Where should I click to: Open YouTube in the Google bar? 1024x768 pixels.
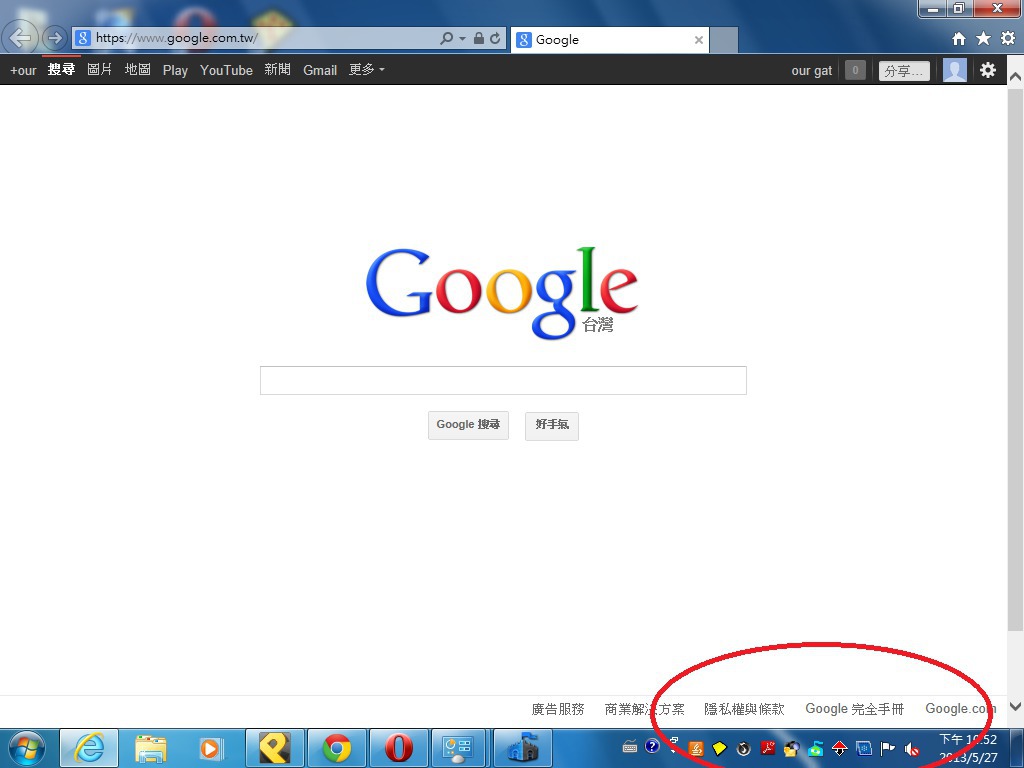pos(226,70)
